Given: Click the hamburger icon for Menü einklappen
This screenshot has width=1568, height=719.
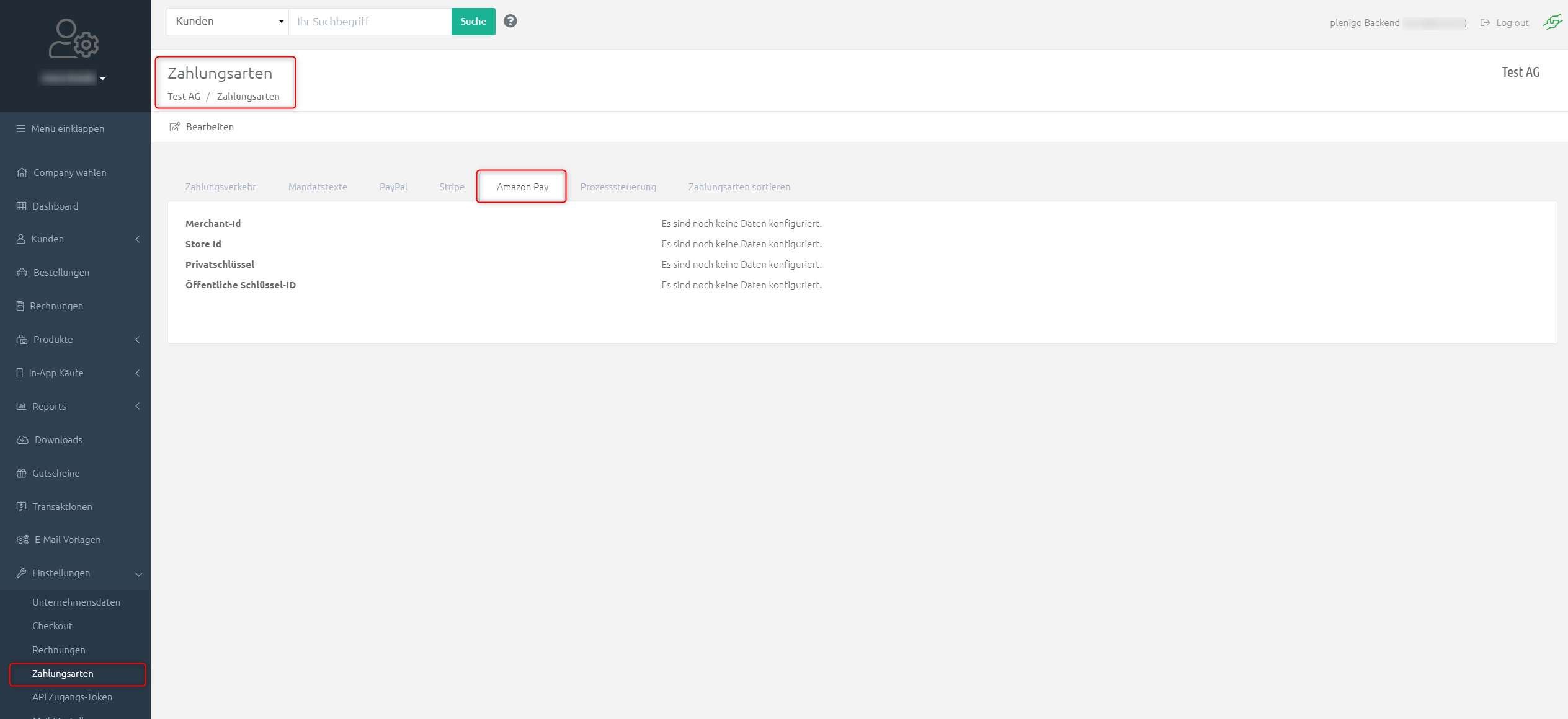Looking at the screenshot, I should [20, 129].
